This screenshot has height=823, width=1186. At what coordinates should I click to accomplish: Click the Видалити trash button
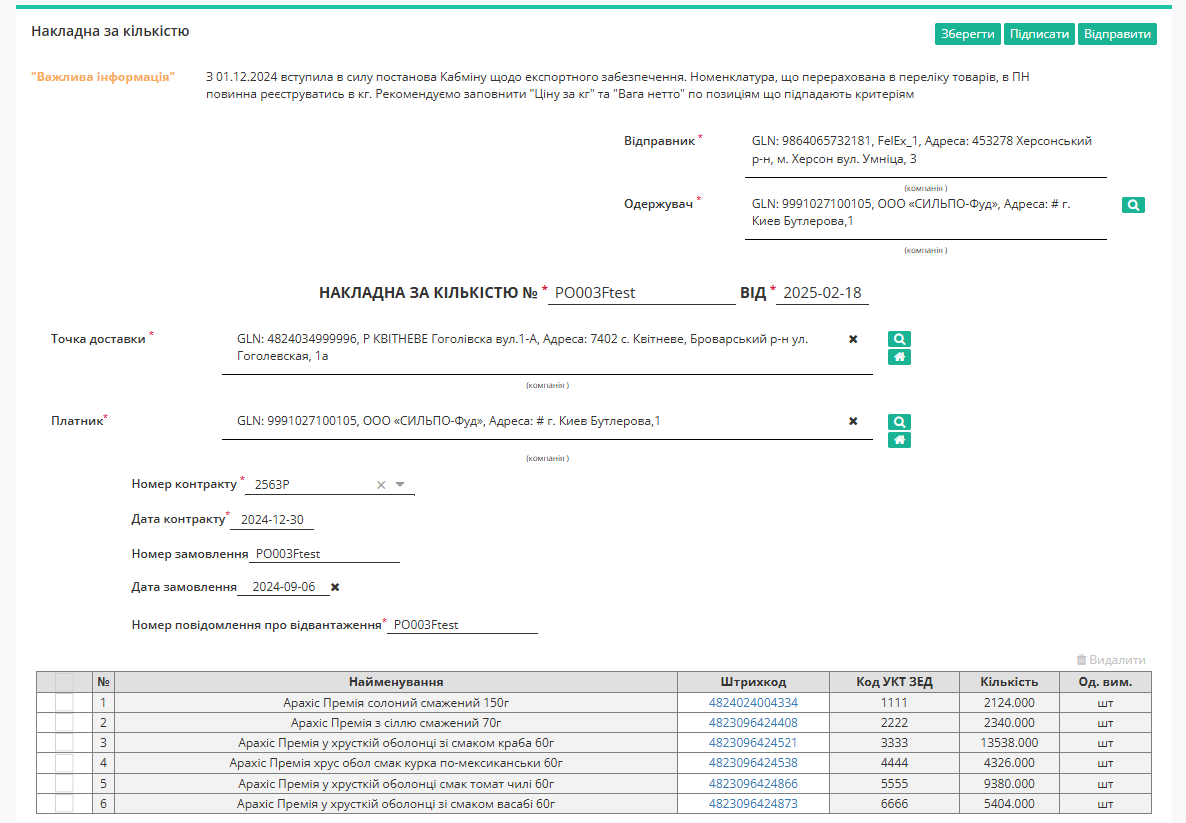click(x=1111, y=660)
